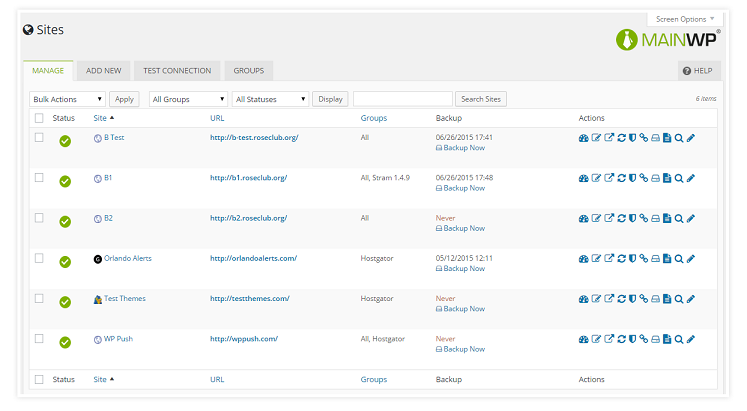Check the B Test row checkbox

[39, 138]
